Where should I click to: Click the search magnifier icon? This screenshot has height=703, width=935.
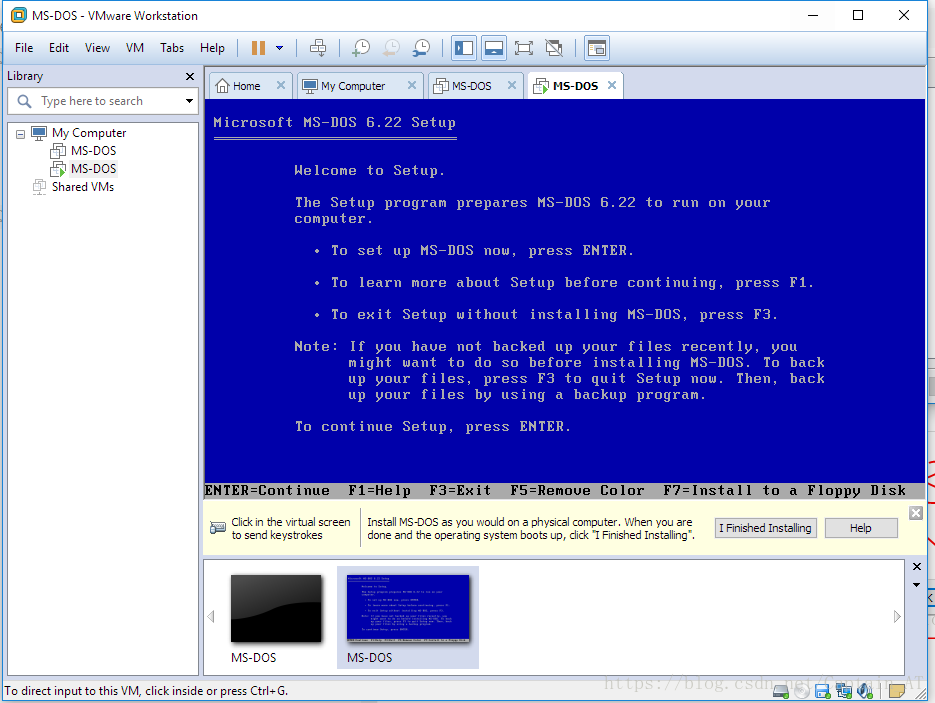[24, 101]
